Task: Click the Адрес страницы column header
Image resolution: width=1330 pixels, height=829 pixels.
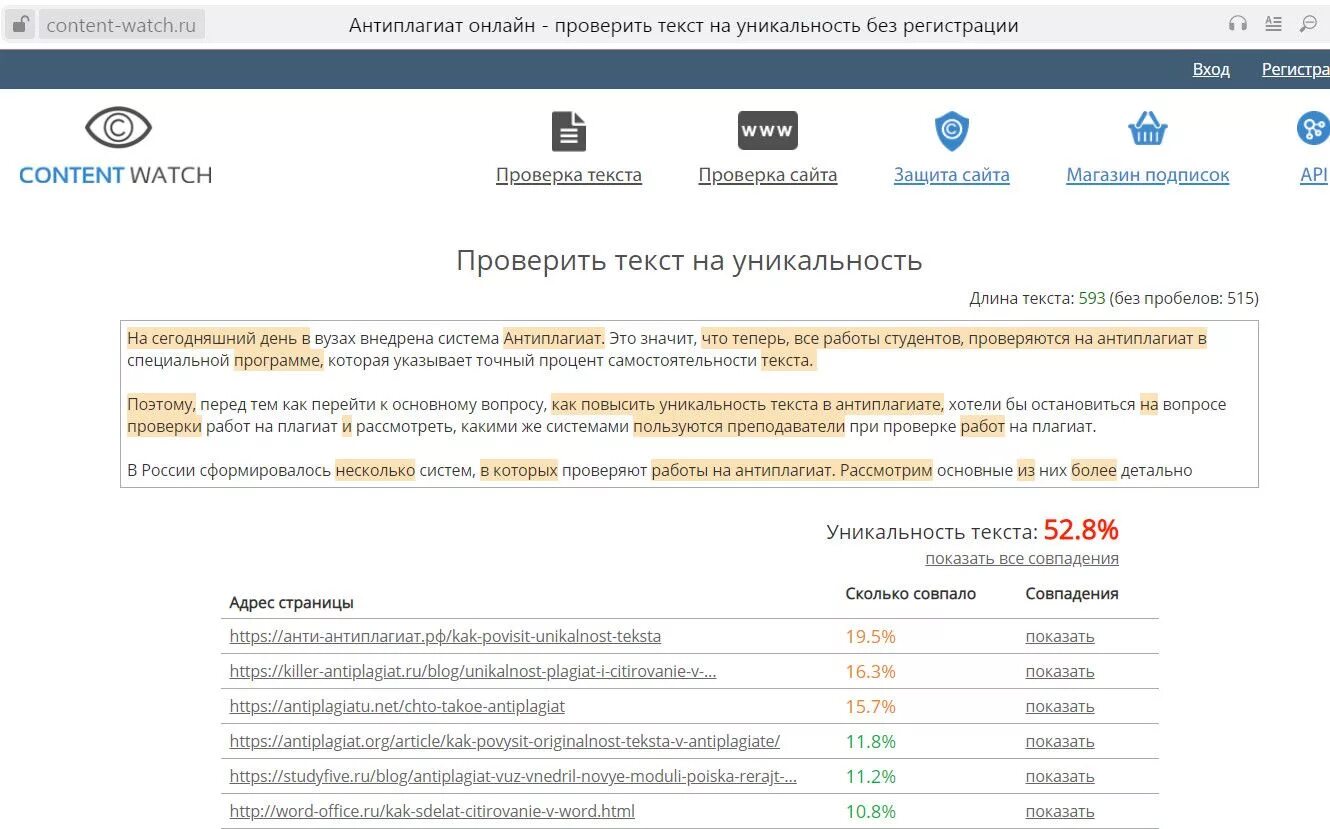Action: coord(291,602)
